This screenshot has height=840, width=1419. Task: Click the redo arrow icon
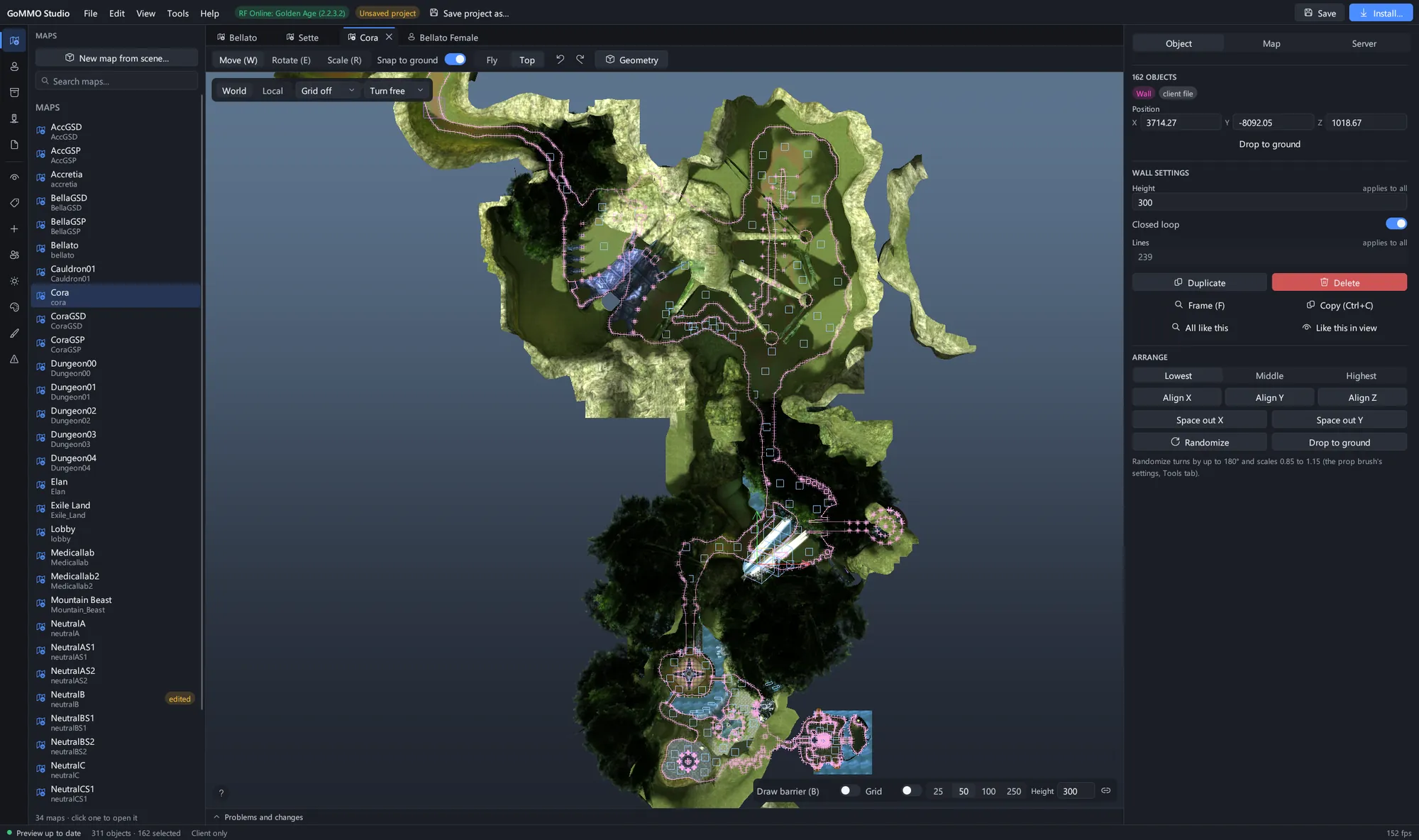[x=580, y=60]
